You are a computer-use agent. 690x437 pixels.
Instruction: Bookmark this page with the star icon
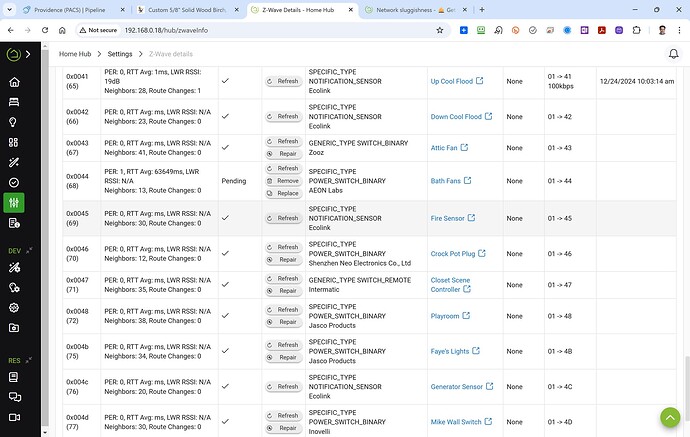click(x=440, y=30)
